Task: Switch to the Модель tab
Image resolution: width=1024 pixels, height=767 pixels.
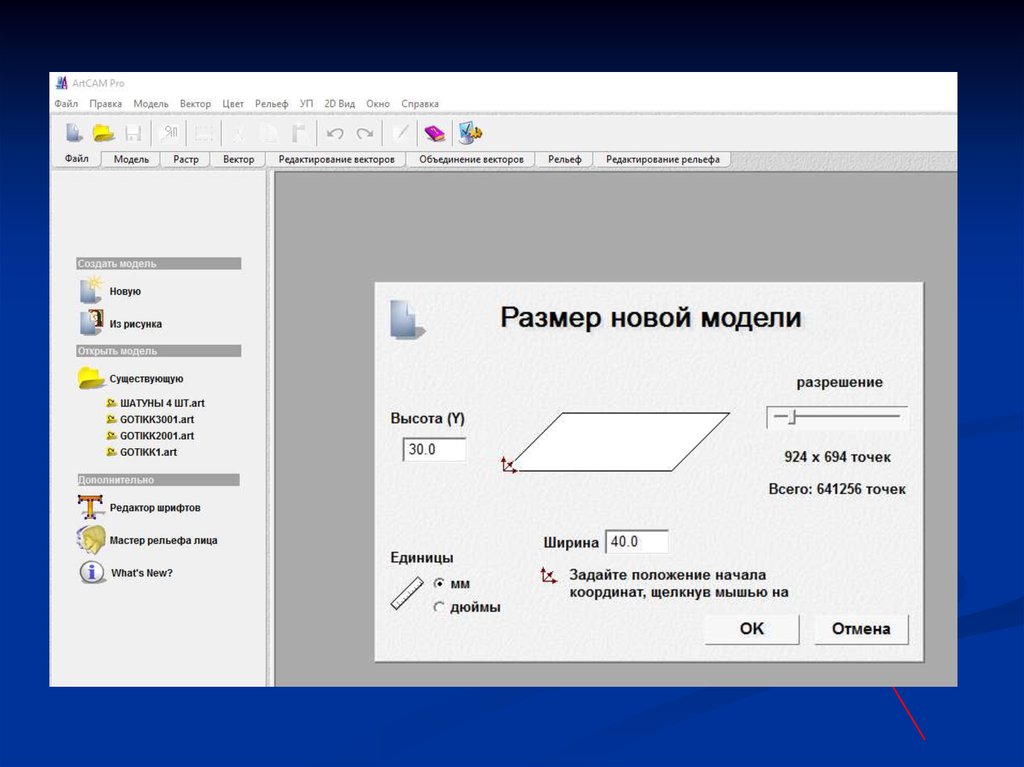Action: (x=131, y=159)
